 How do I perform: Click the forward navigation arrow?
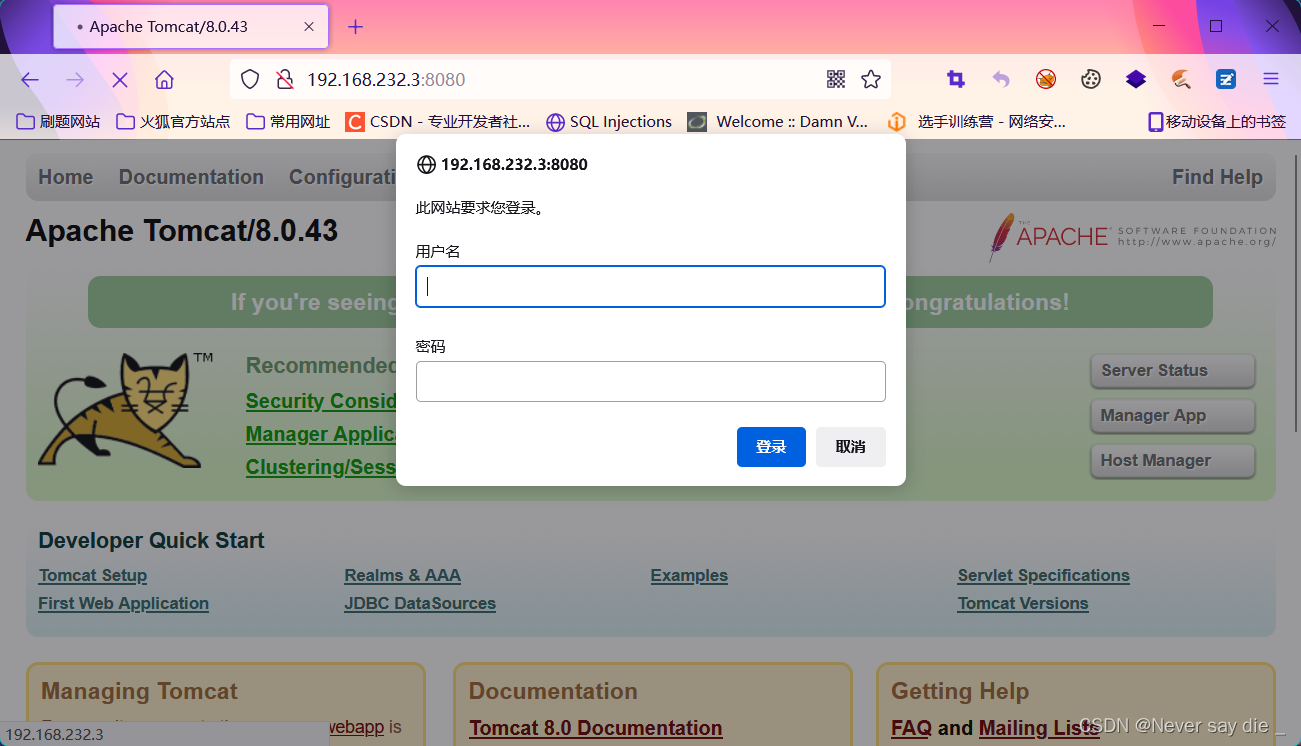click(75, 80)
